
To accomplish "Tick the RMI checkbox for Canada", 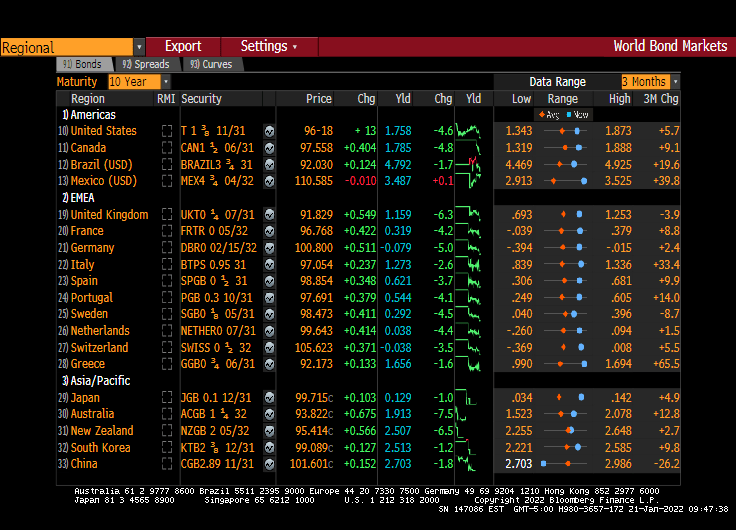I will tap(167, 148).
